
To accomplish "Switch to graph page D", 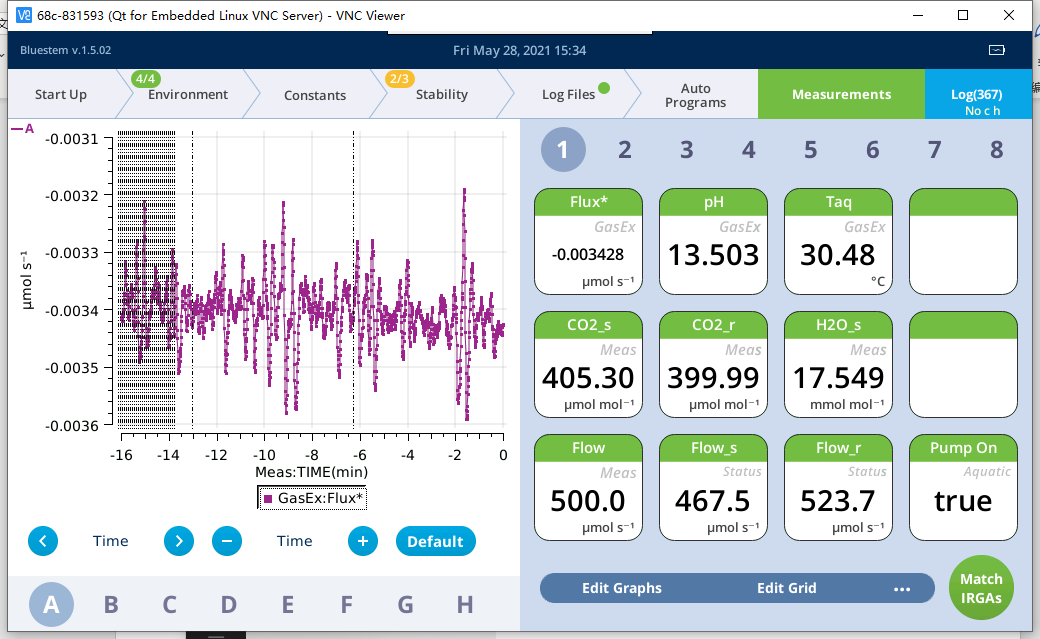I will (x=228, y=604).
